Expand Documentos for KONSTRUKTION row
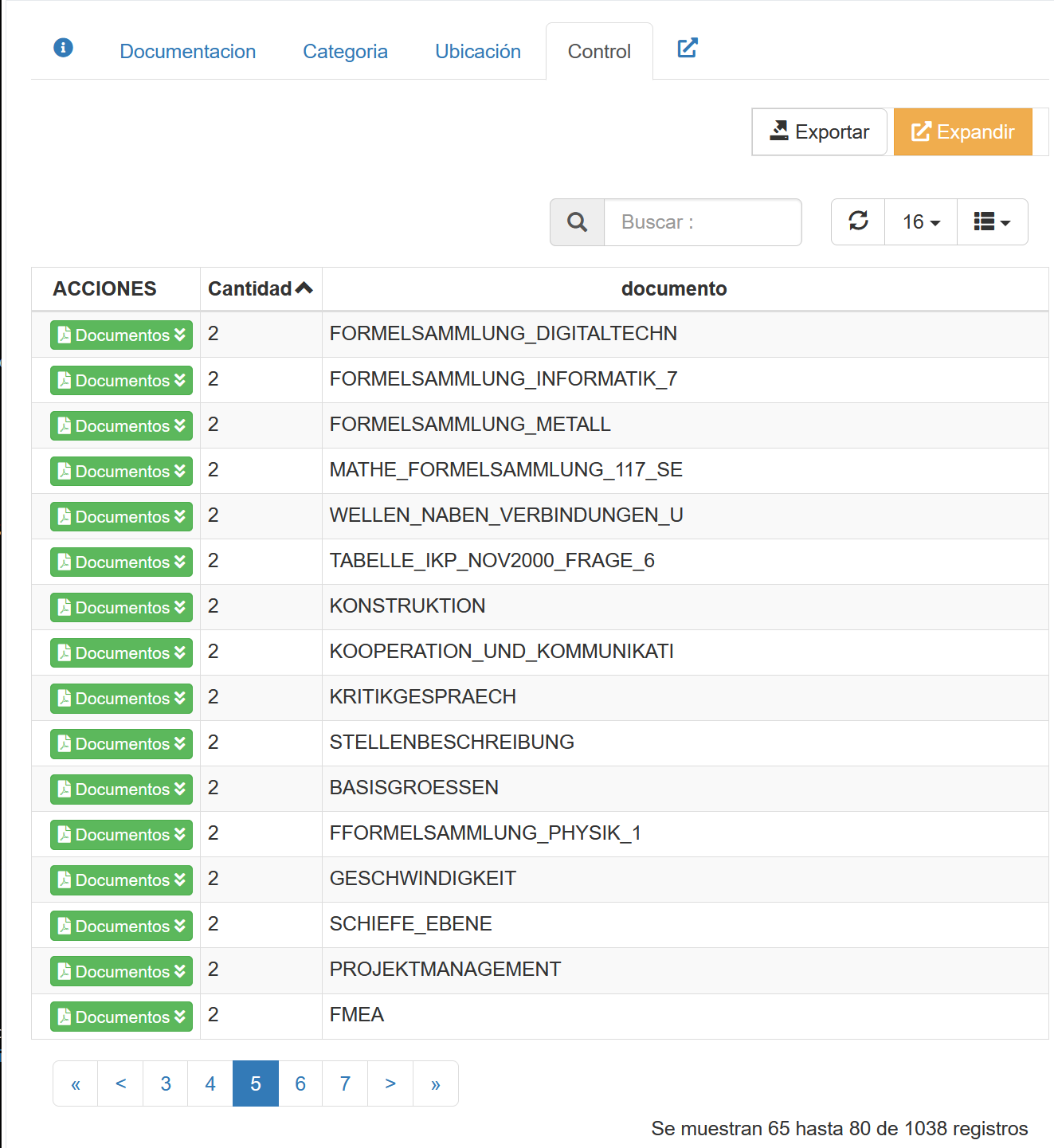 [121, 608]
